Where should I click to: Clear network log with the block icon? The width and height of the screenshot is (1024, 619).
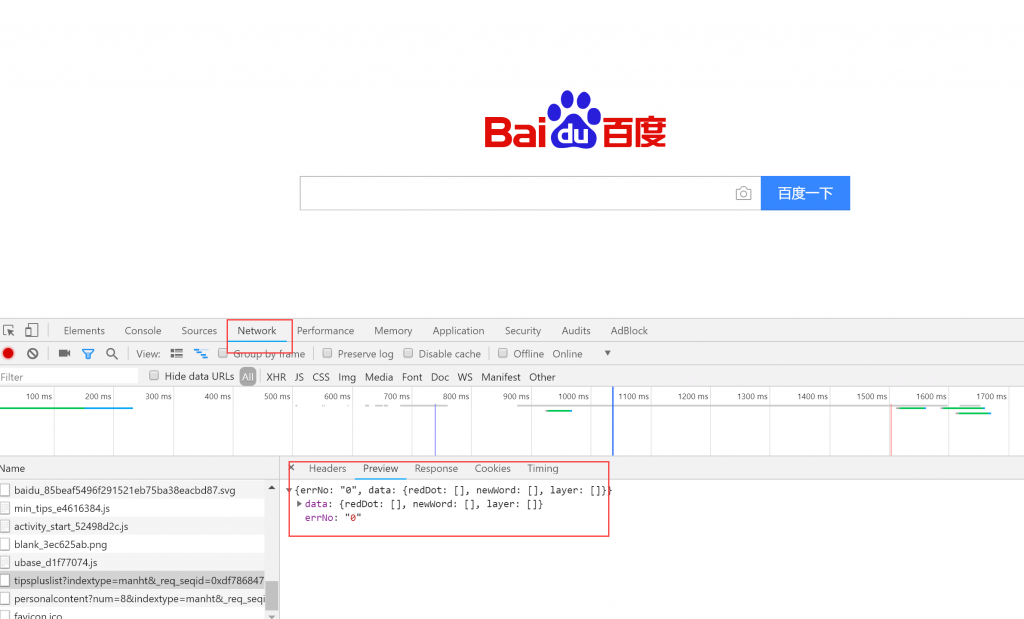point(33,353)
